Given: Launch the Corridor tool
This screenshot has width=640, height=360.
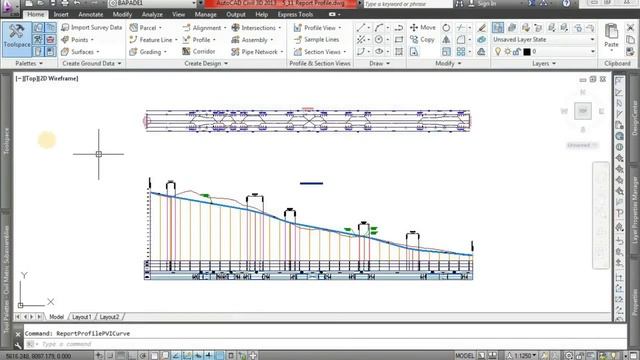Looking at the screenshot, I should tap(199, 51).
